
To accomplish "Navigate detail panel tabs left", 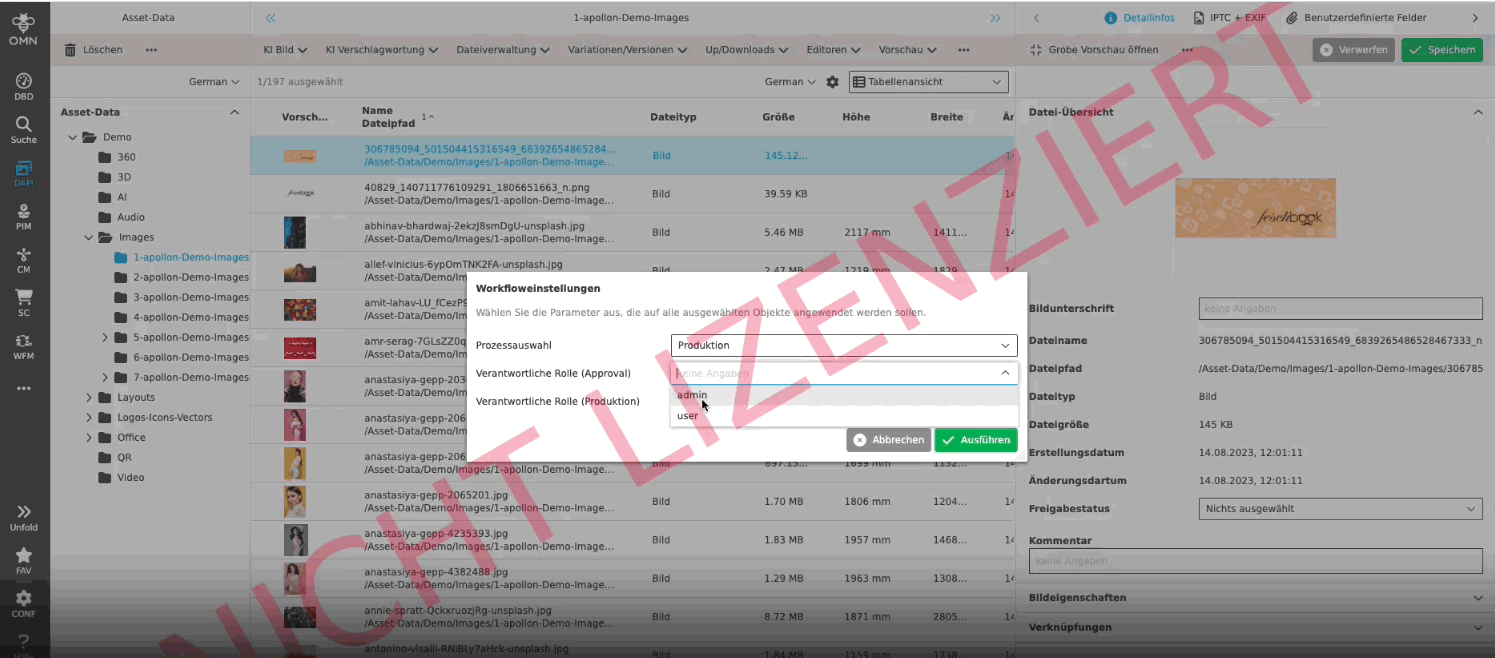I will click(x=1036, y=17).
